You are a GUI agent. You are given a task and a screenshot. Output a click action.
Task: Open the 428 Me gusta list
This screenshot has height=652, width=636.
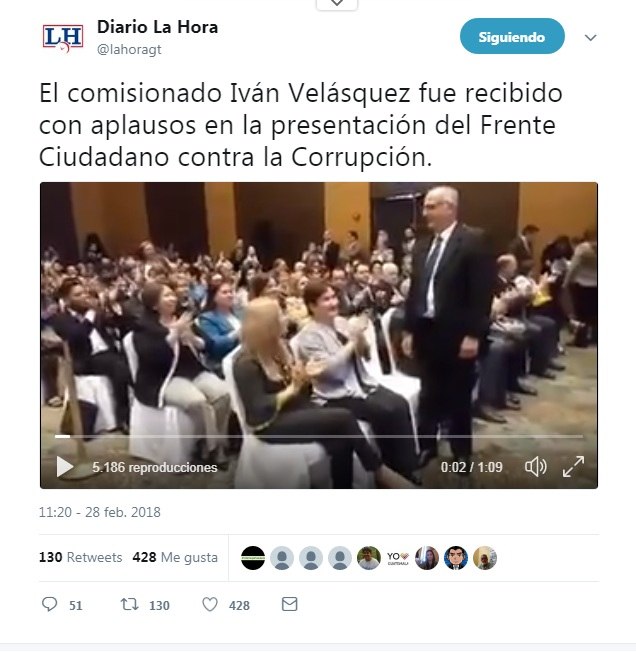(x=175, y=557)
